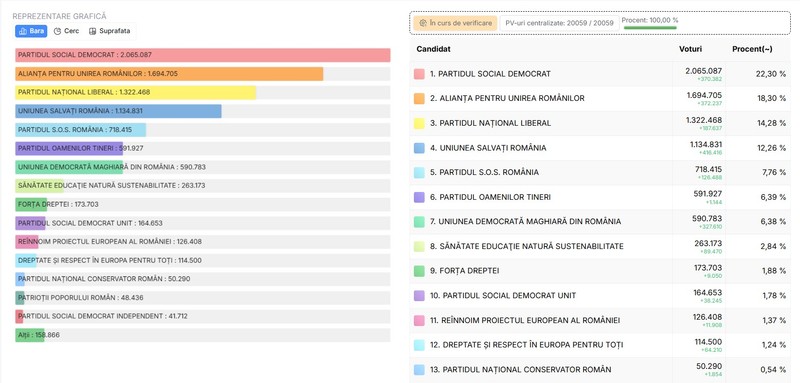
Task: Click yellow swatch of Partidul Național Liberal
Action: point(419,123)
